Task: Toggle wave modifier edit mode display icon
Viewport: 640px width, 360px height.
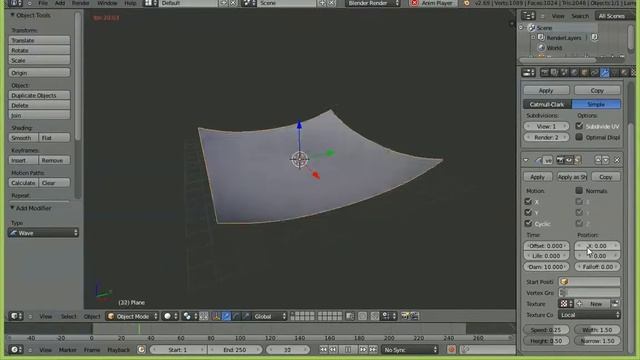Action: [x=578, y=160]
